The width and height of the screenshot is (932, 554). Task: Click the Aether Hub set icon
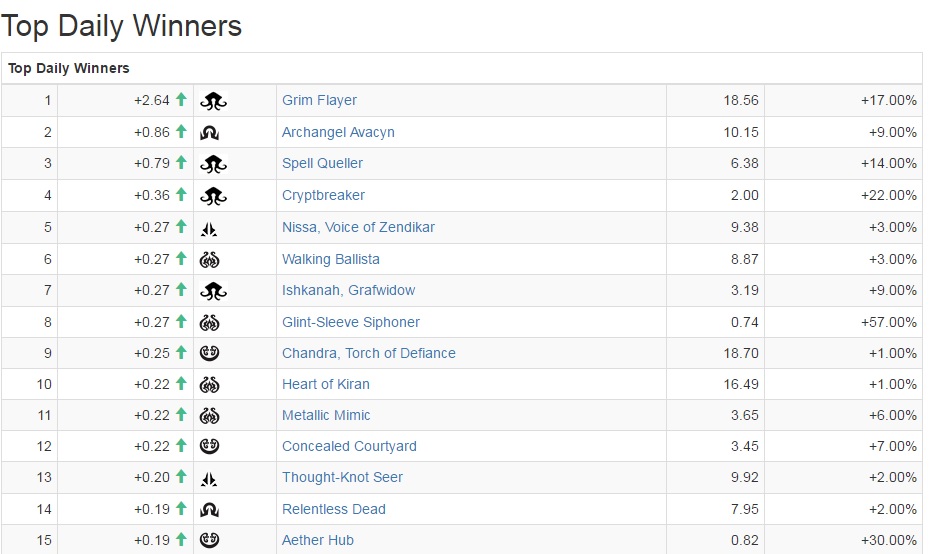point(210,540)
